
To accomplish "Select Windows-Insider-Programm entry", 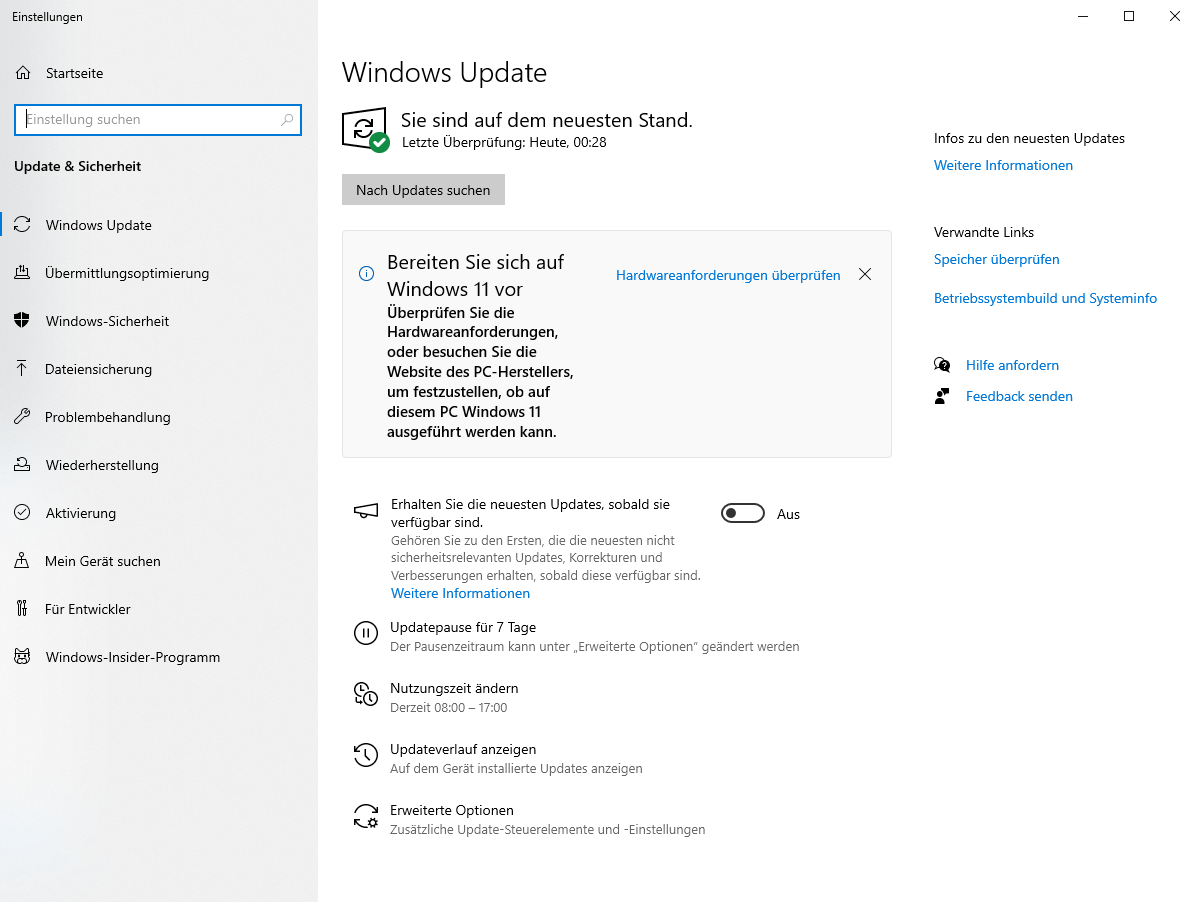I will 159,657.
